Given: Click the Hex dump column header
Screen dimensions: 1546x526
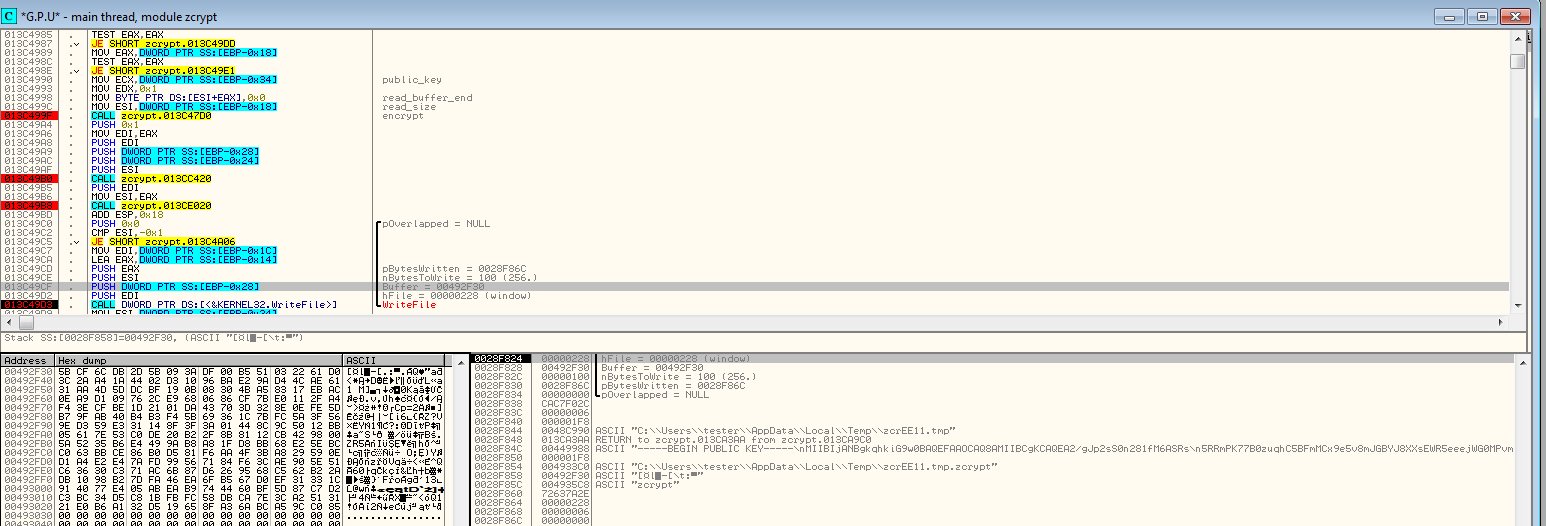Looking at the screenshot, I should coord(198,360).
